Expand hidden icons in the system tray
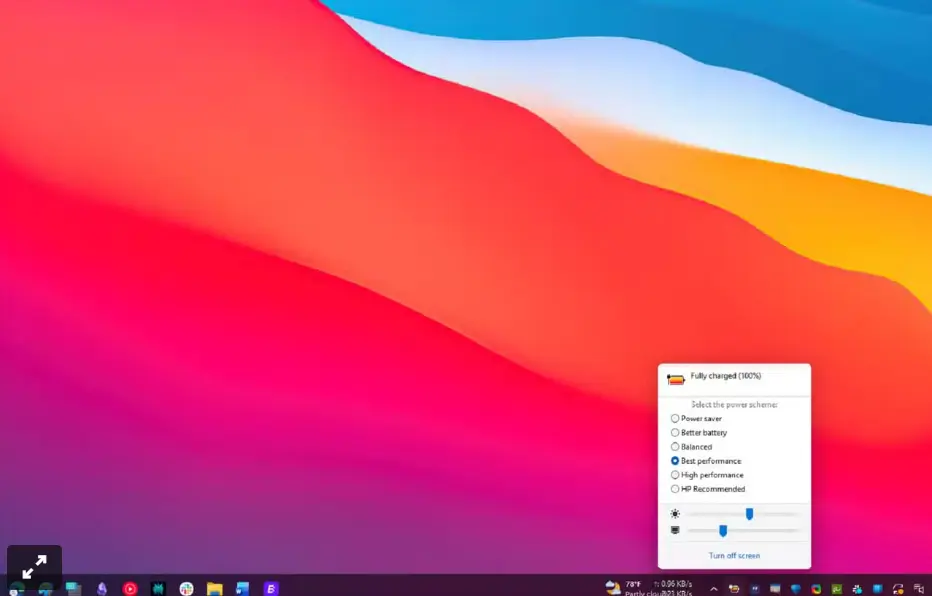This screenshot has height=596, width=932. 714,589
